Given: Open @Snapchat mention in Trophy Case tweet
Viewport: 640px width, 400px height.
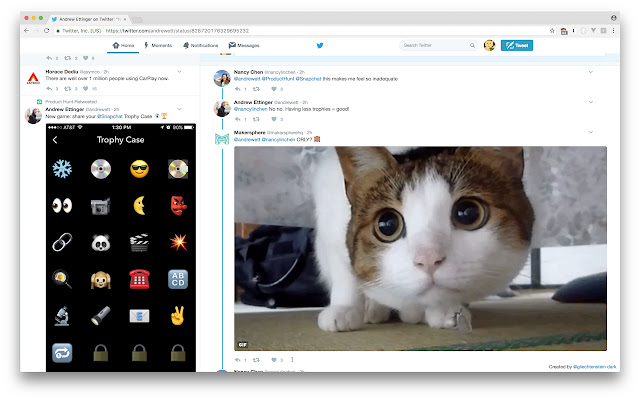Looking at the screenshot, I should (109, 116).
